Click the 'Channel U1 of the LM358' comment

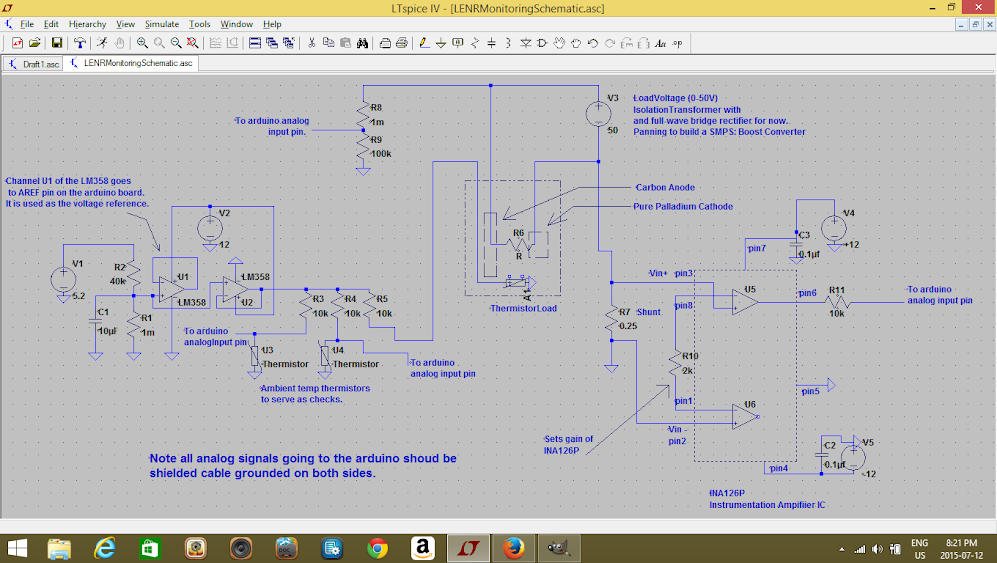pyautogui.click(x=77, y=192)
